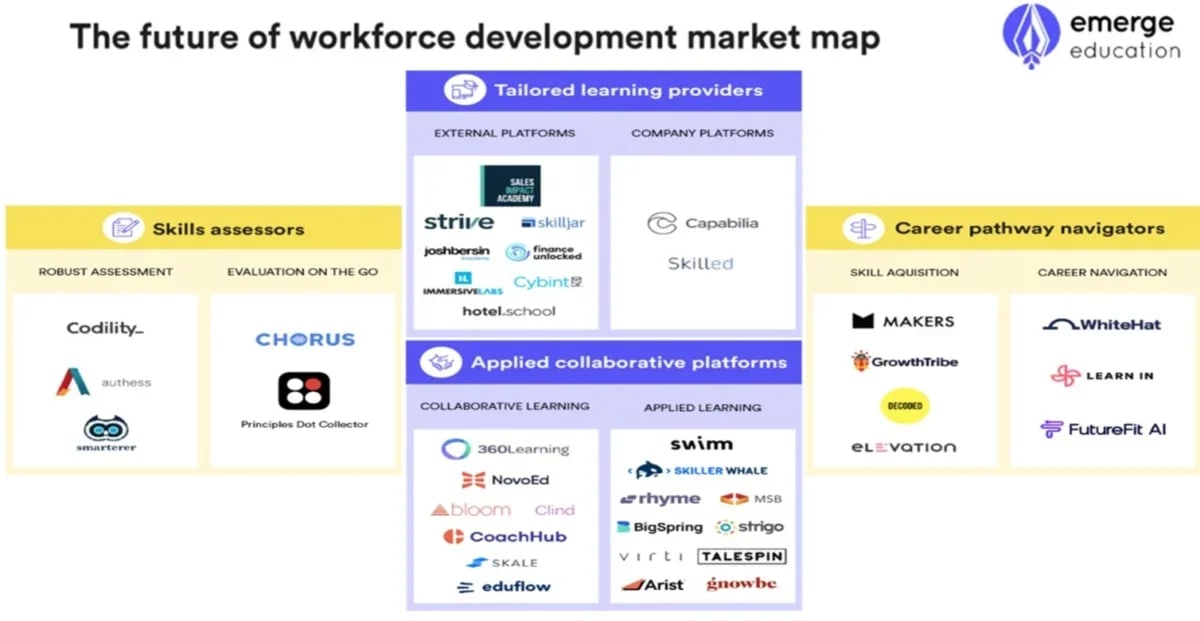Click the Principles Dot Collector app icon
Viewport: 1200px width, 621px height.
(304, 391)
